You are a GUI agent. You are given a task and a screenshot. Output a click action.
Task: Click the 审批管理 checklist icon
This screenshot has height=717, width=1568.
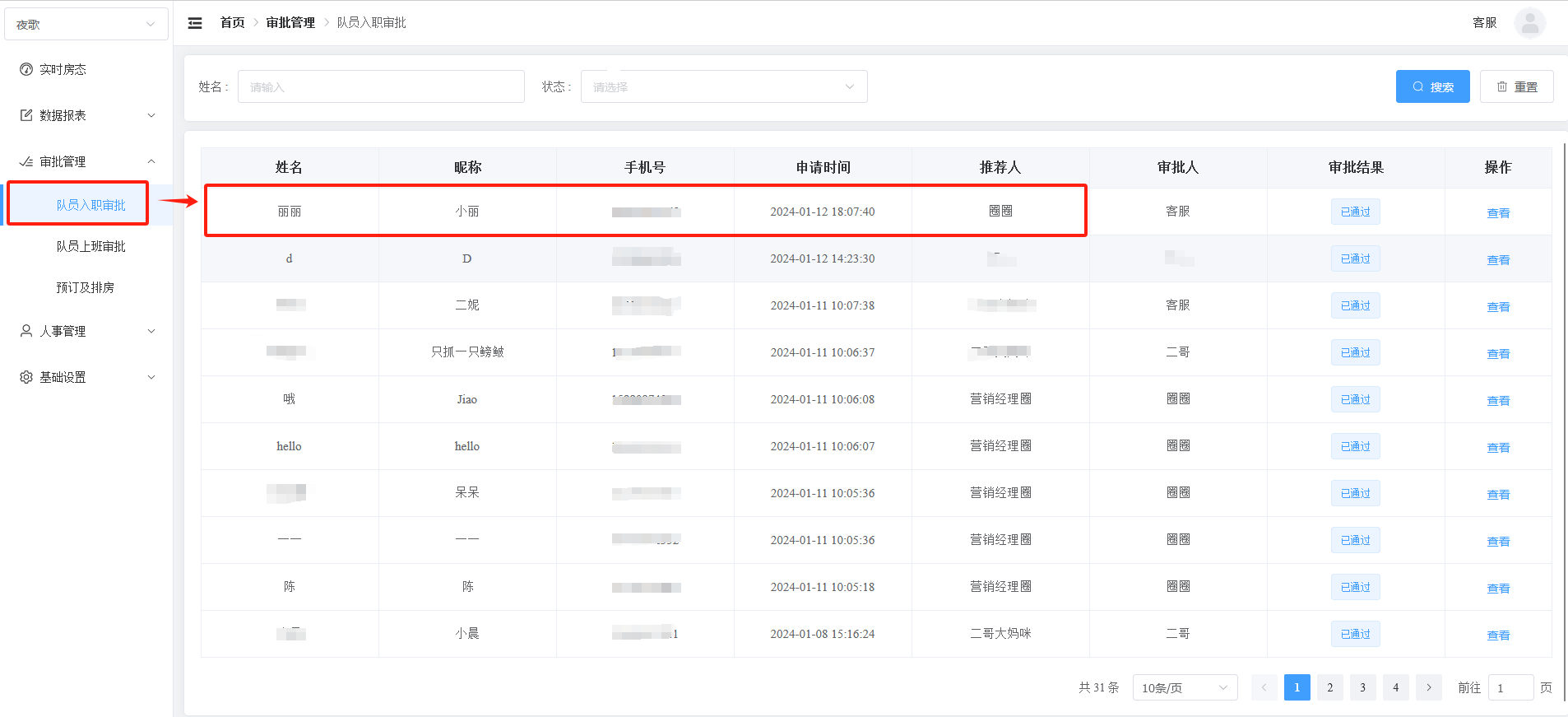pos(26,161)
